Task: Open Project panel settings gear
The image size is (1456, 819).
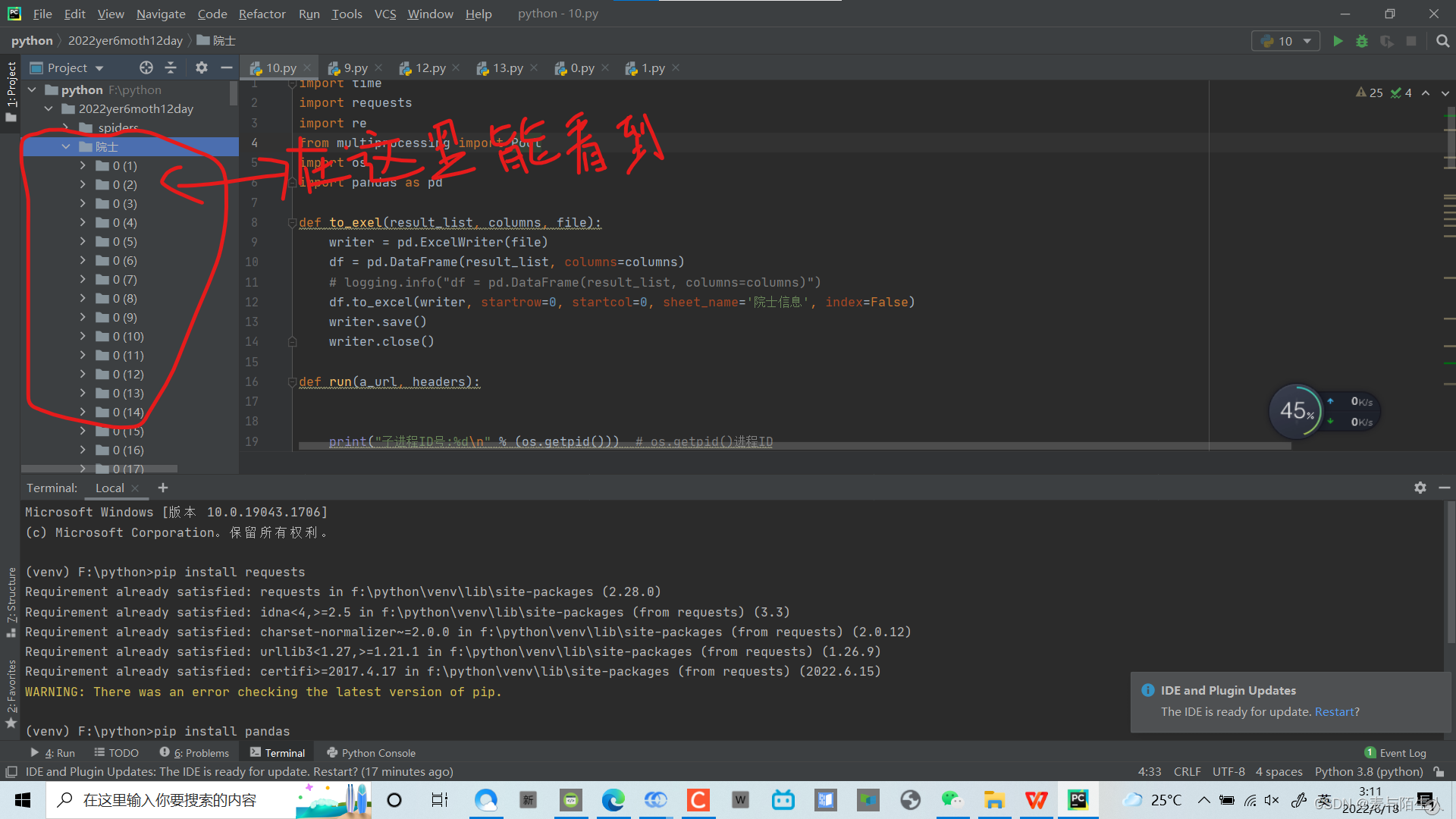Action: pyautogui.click(x=201, y=67)
